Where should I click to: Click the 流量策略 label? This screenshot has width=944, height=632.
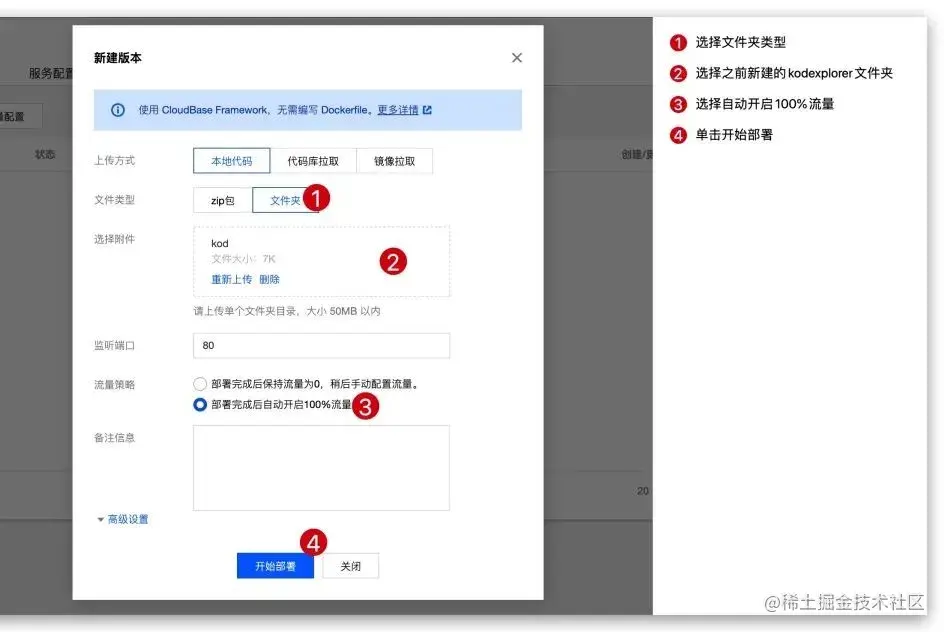pyautogui.click(x=114, y=385)
